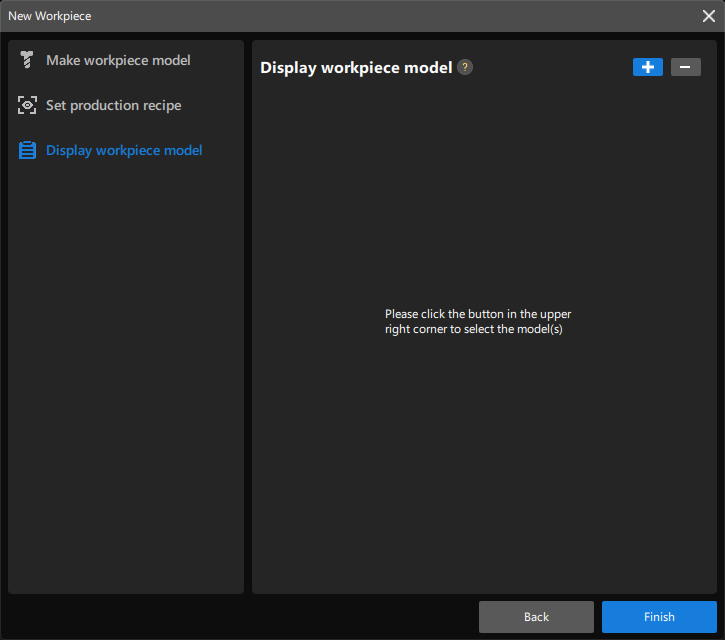
Task: Click the Display workpiece model panel heading
Action: coord(356,68)
